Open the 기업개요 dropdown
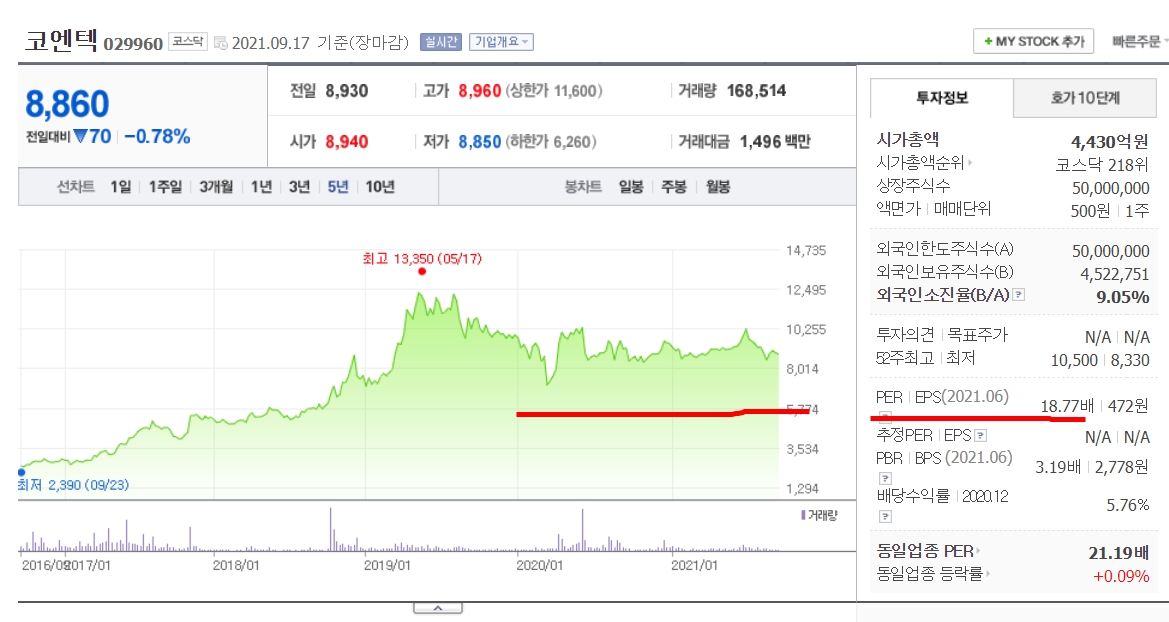Image resolution: width=1169 pixels, height=622 pixels. tap(501, 42)
